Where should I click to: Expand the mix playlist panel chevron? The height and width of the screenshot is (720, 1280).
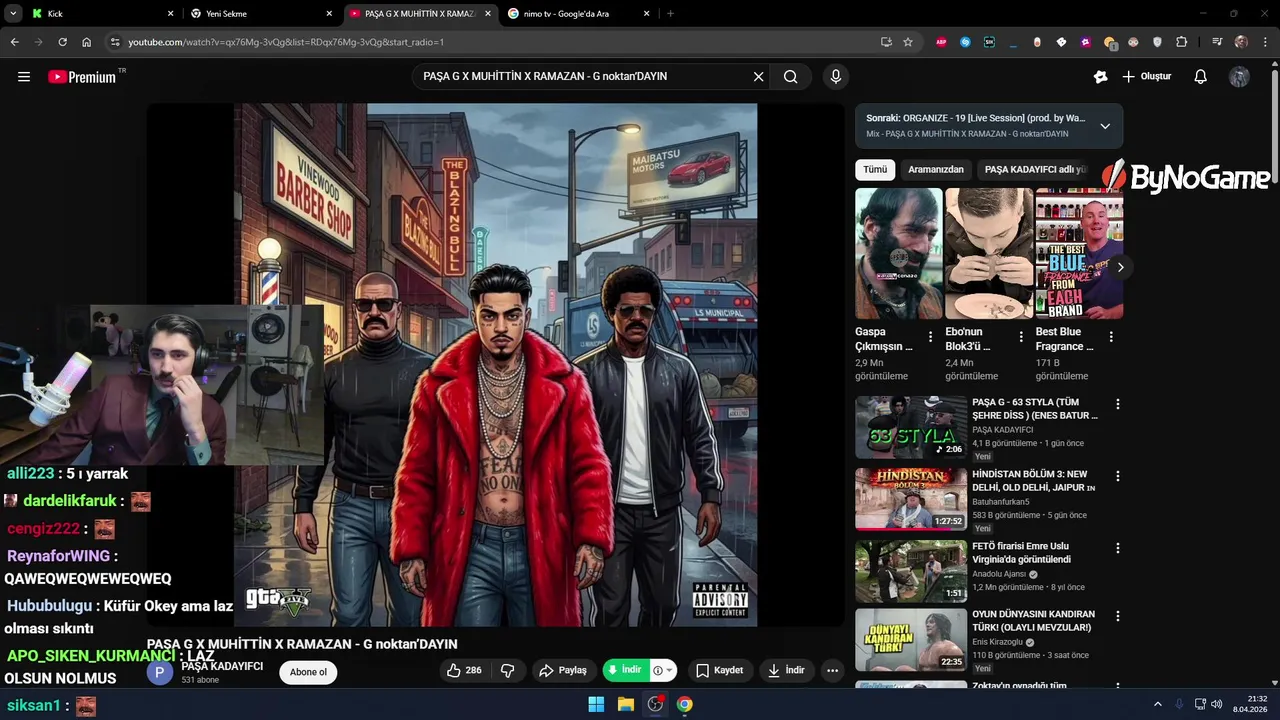click(x=1105, y=126)
